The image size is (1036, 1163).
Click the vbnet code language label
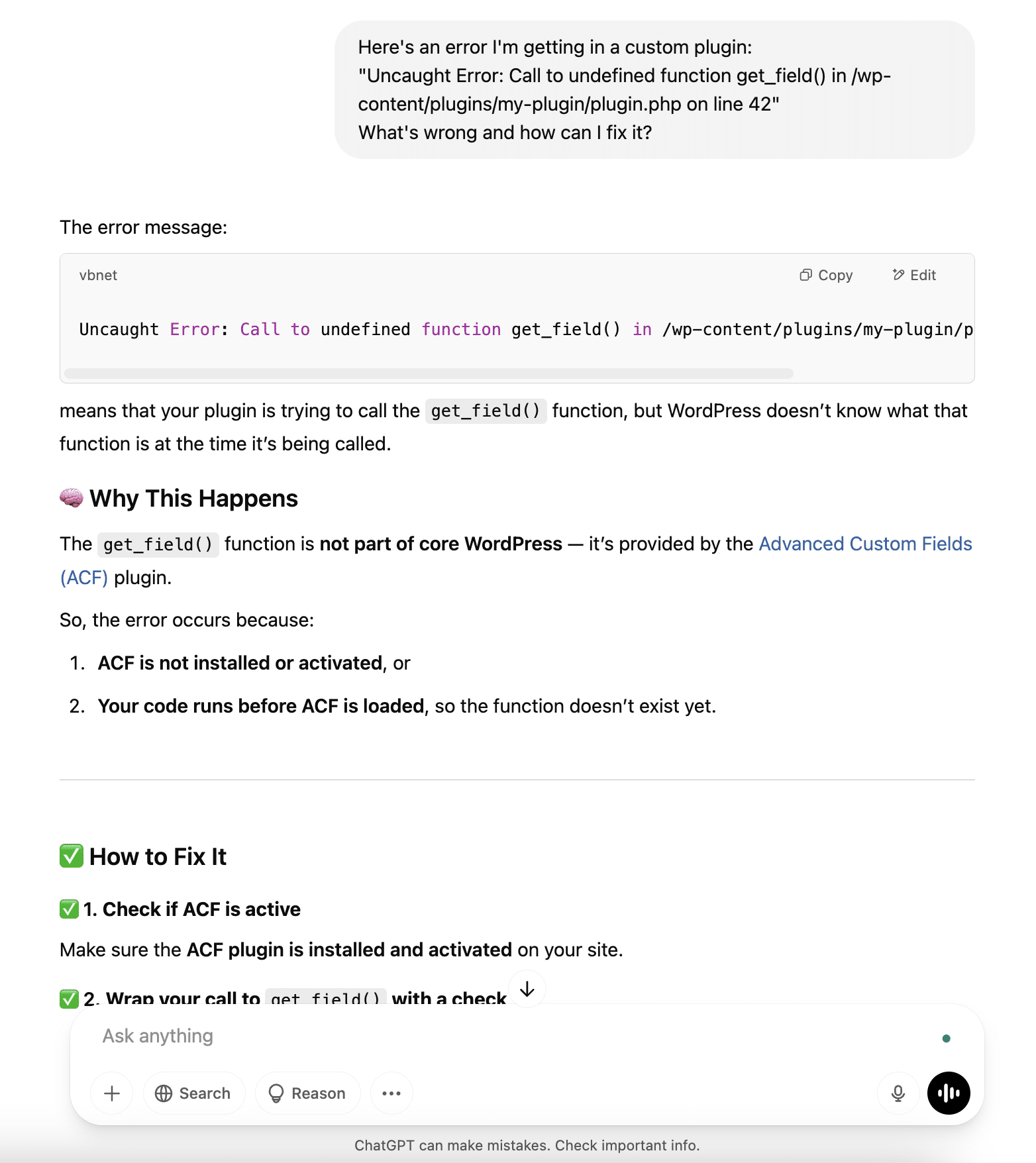click(x=98, y=275)
